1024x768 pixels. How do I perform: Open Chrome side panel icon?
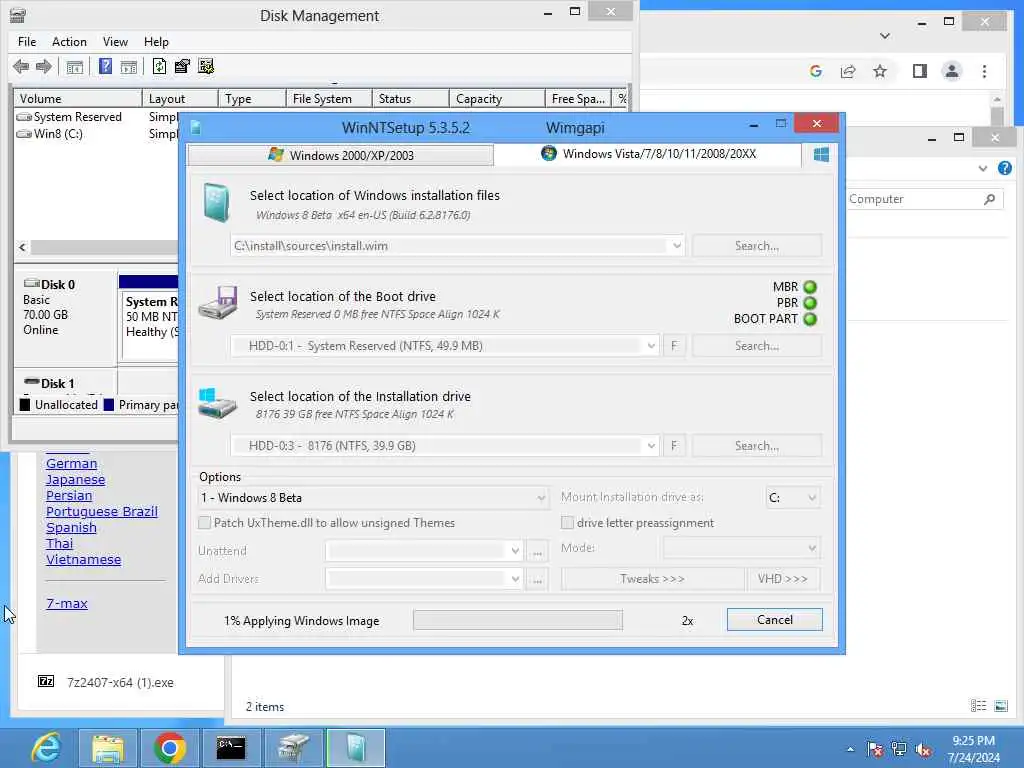point(920,71)
